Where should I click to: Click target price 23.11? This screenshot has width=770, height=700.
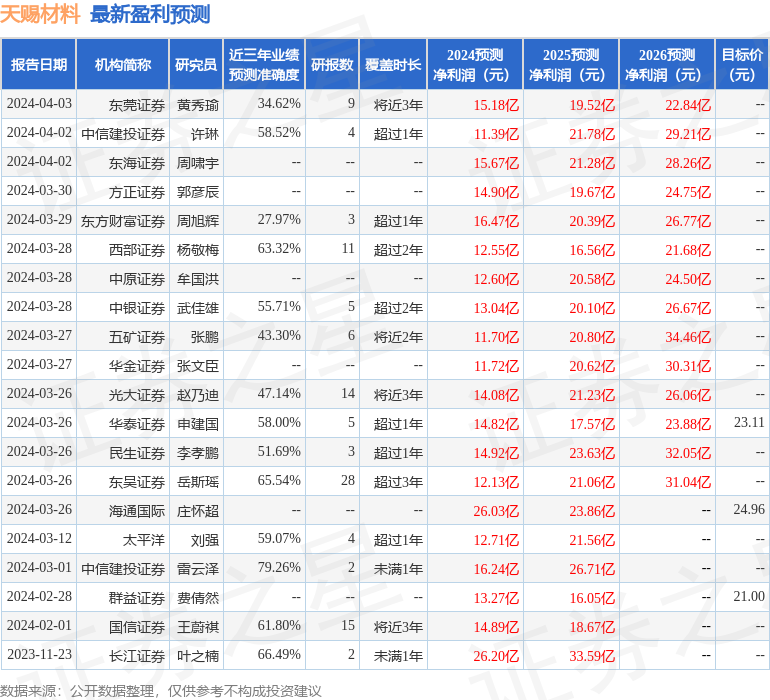click(x=749, y=422)
